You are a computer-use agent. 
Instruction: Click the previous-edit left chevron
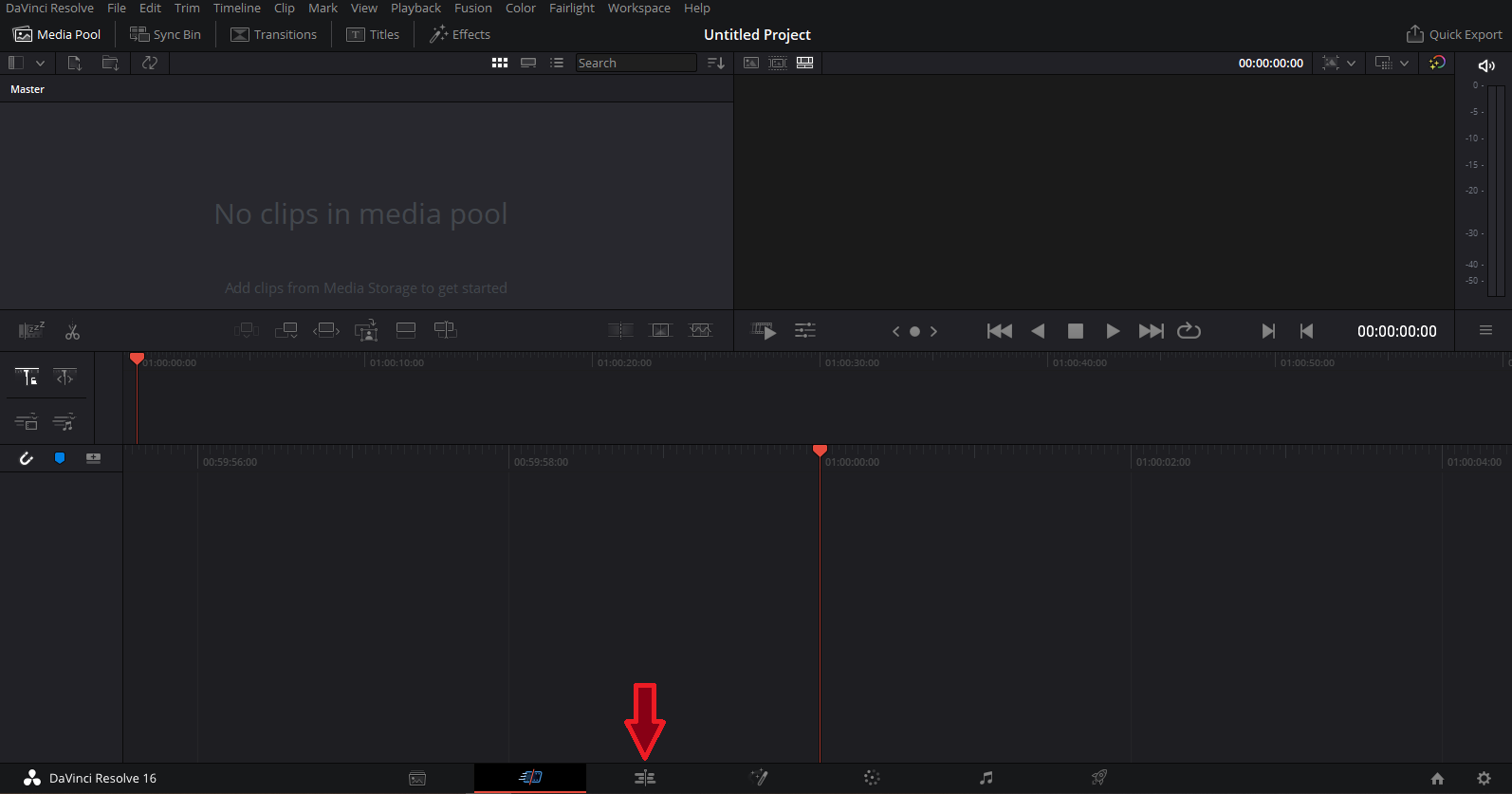tap(895, 331)
